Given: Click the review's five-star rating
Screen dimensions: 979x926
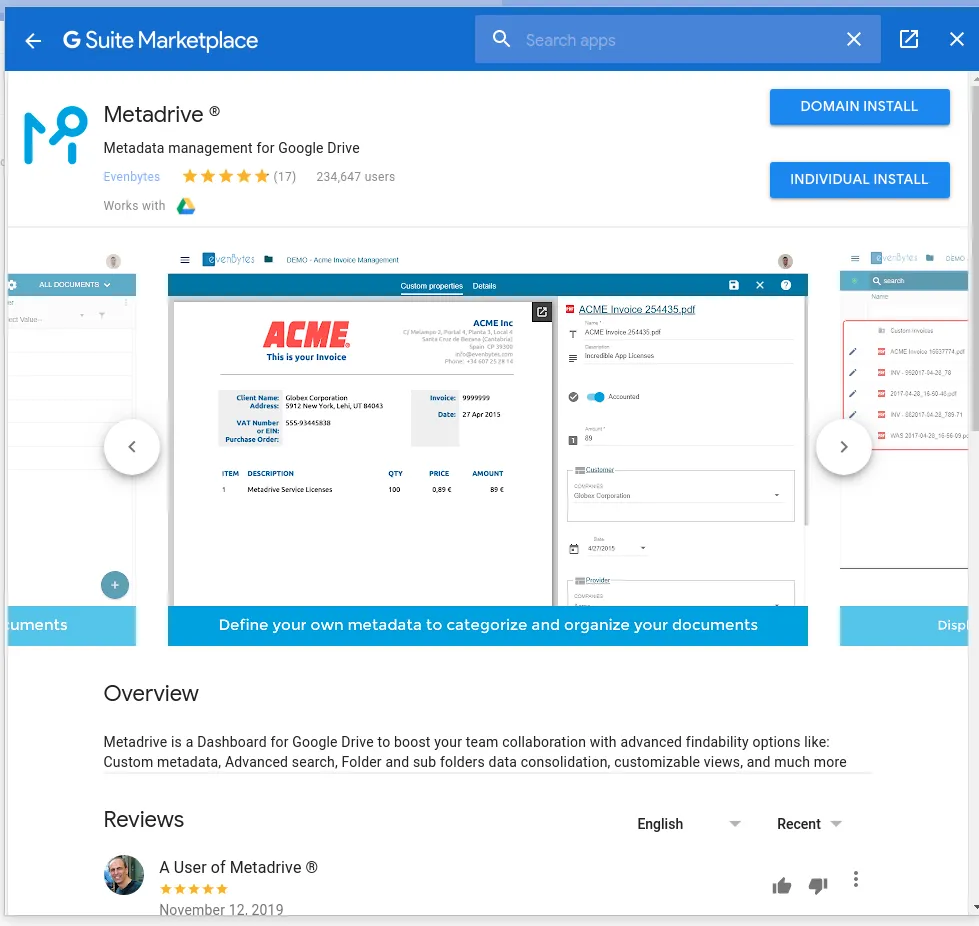Looking at the screenshot, I should pos(194,889).
